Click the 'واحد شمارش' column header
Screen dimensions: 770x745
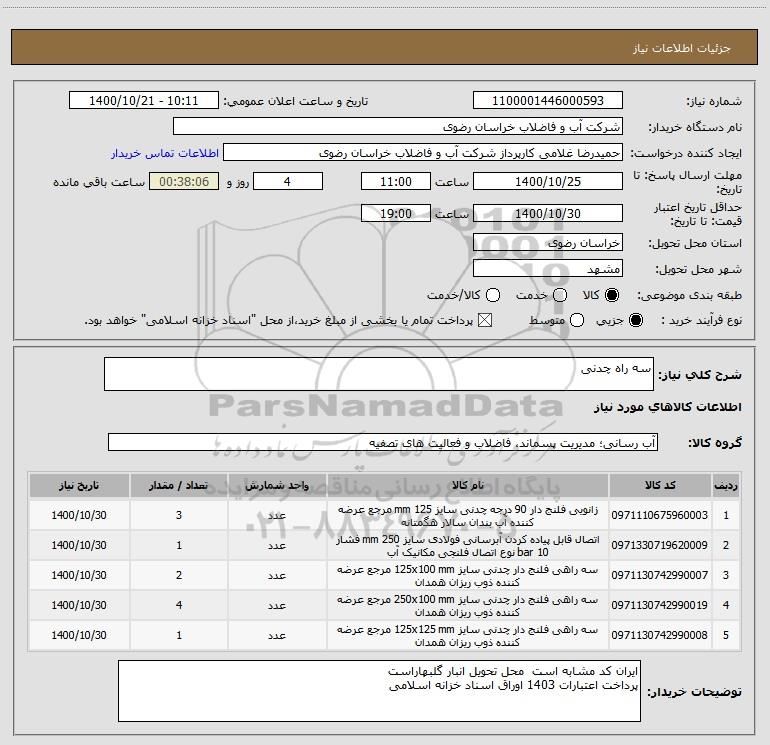277,485
